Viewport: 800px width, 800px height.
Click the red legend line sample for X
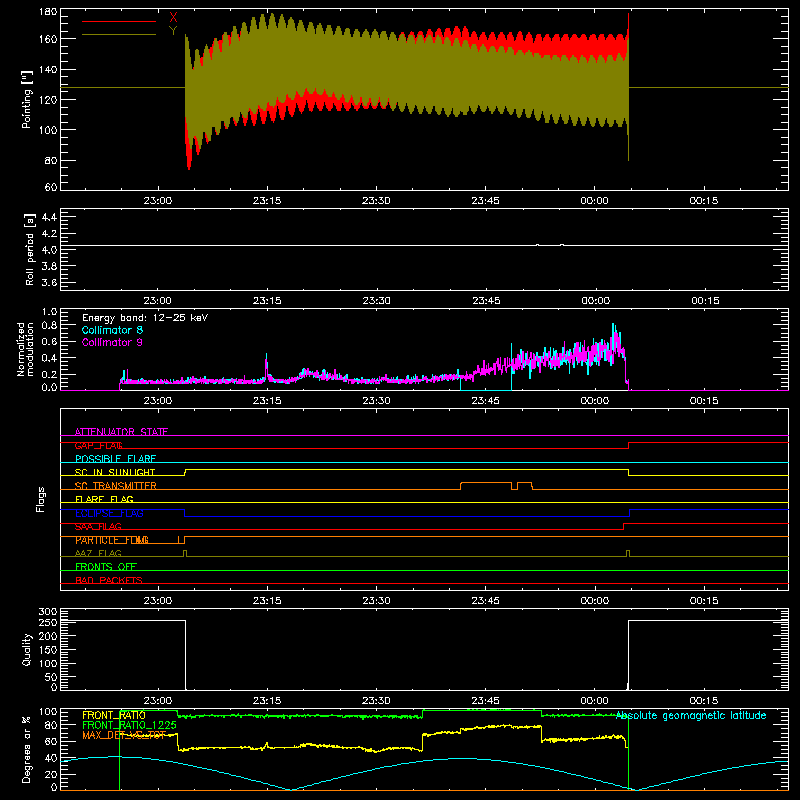click(x=119, y=21)
